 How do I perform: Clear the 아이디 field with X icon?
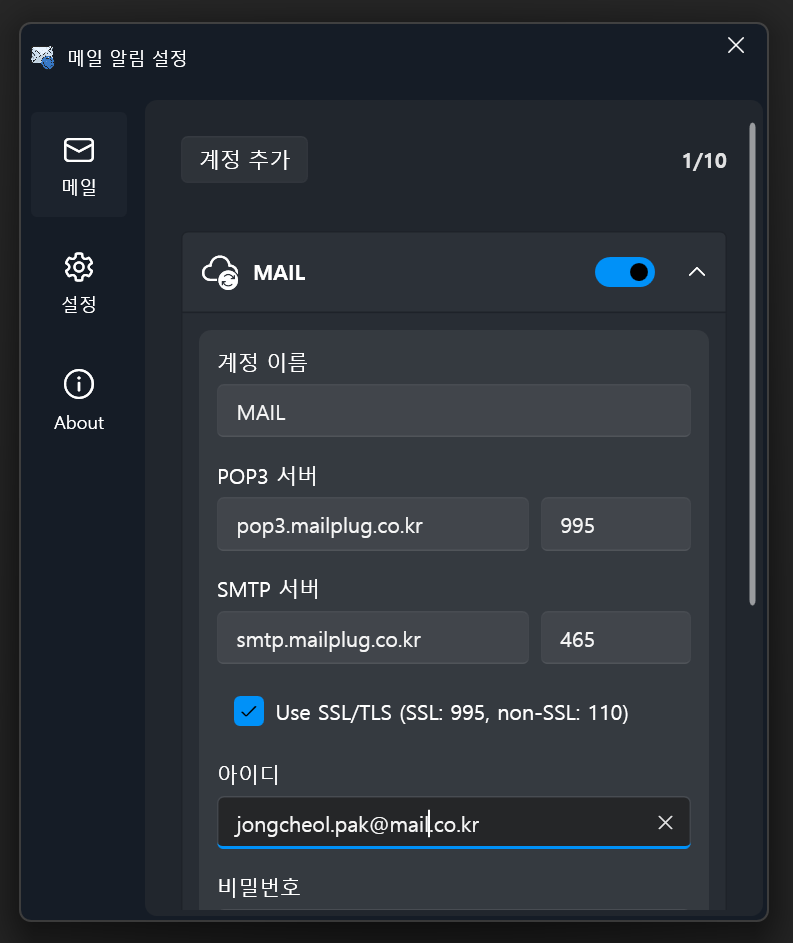665,823
